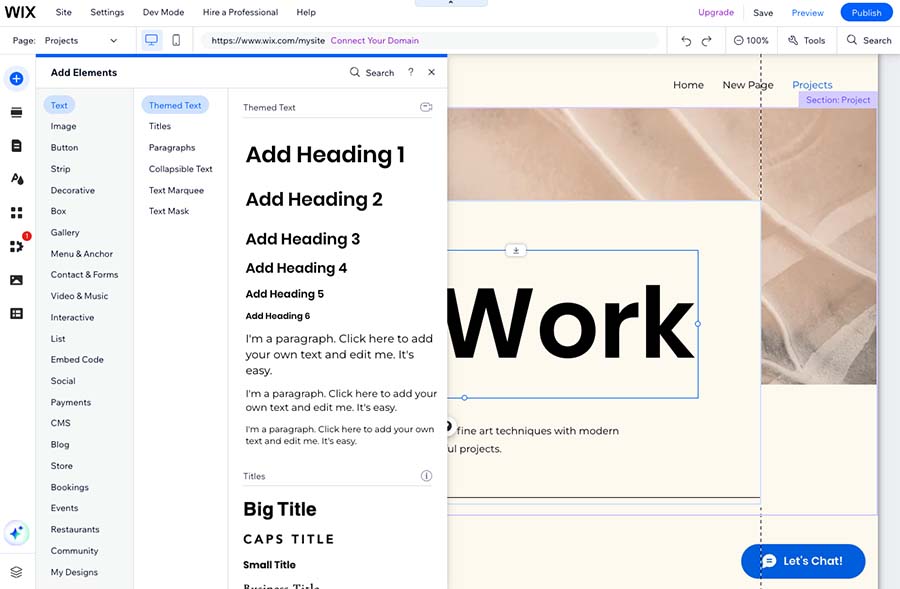Image resolution: width=900 pixels, height=589 pixels.
Task: Open the Sections panel in left sidebar
Action: click(17, 112)
